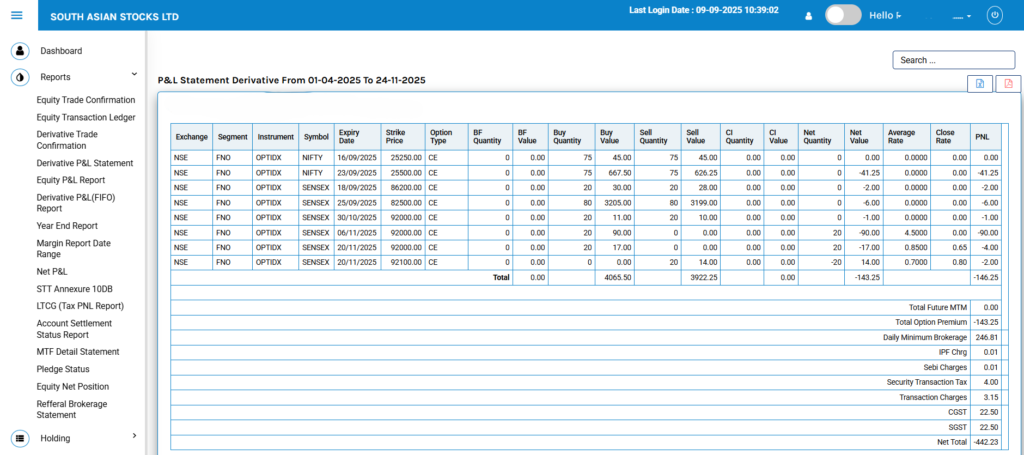Click the Reports half-circle icon
Image resolution: width=1024 pixels, height=455 pixels.
[19, 77]
